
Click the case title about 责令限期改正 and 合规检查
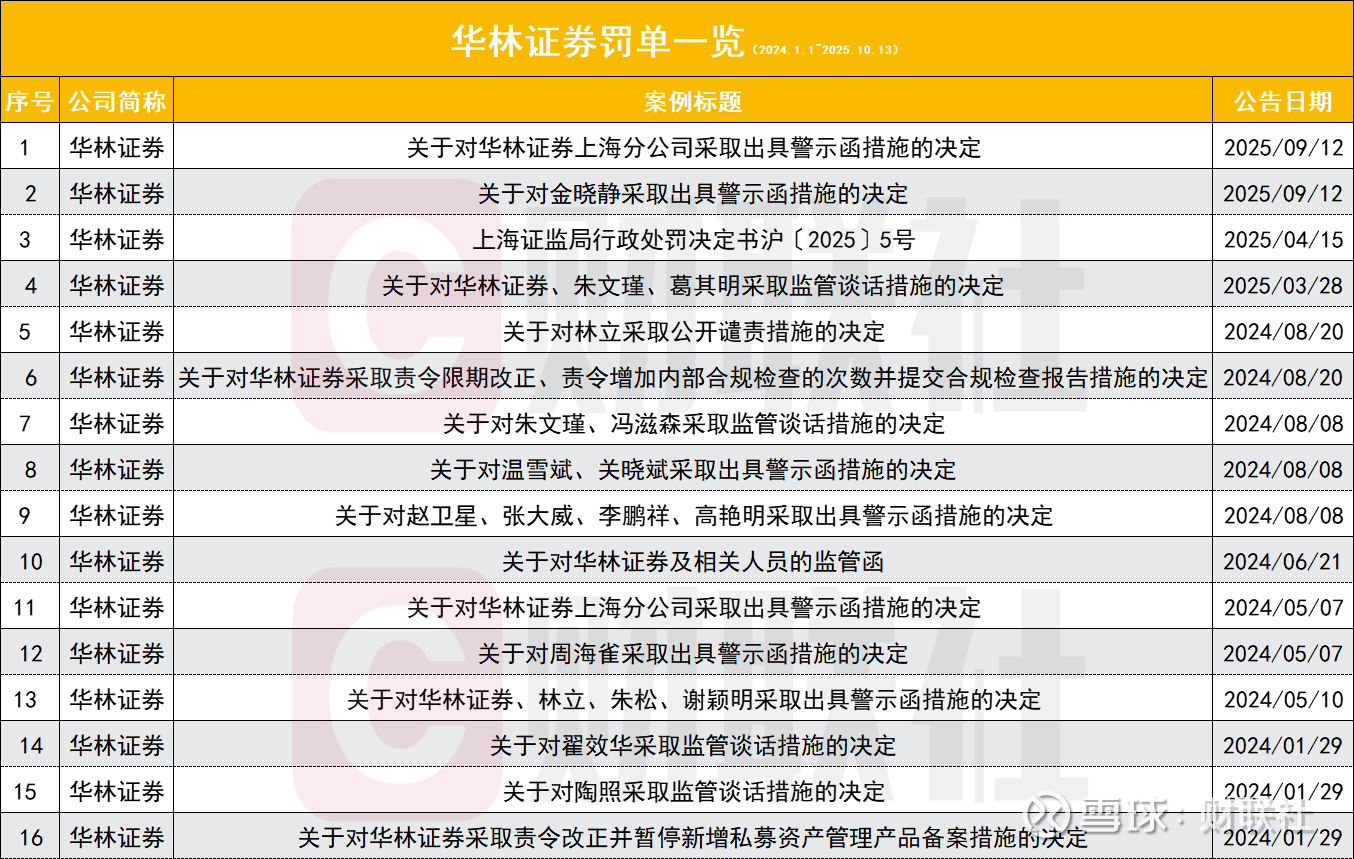click(x=693, y=378)
